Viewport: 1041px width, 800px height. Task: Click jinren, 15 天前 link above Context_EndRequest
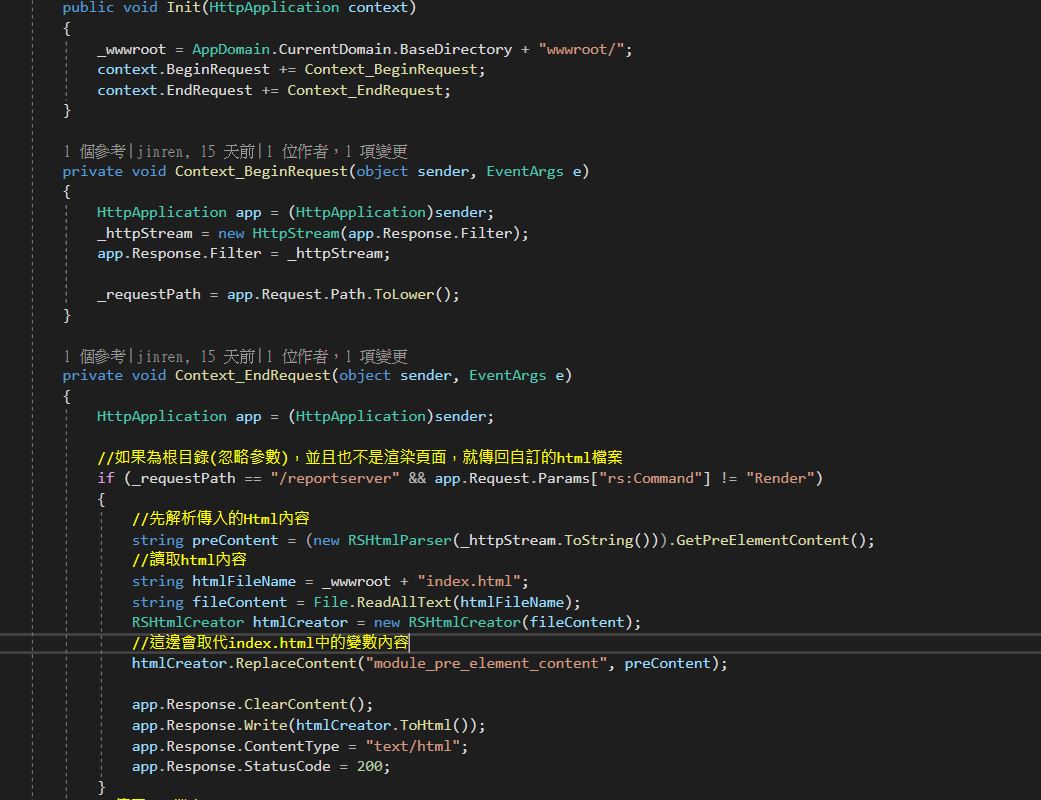(x=194, y=356)
